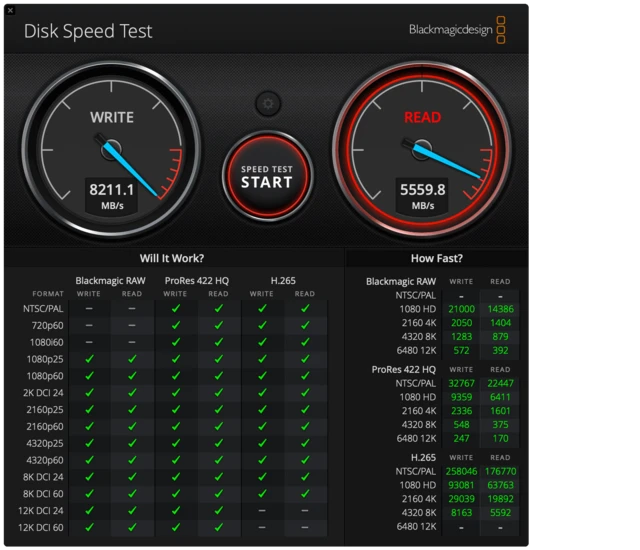Click the 19892 H.265 2160 4K read value
Viewport: 640px width, 550px height.
point(500,499)
